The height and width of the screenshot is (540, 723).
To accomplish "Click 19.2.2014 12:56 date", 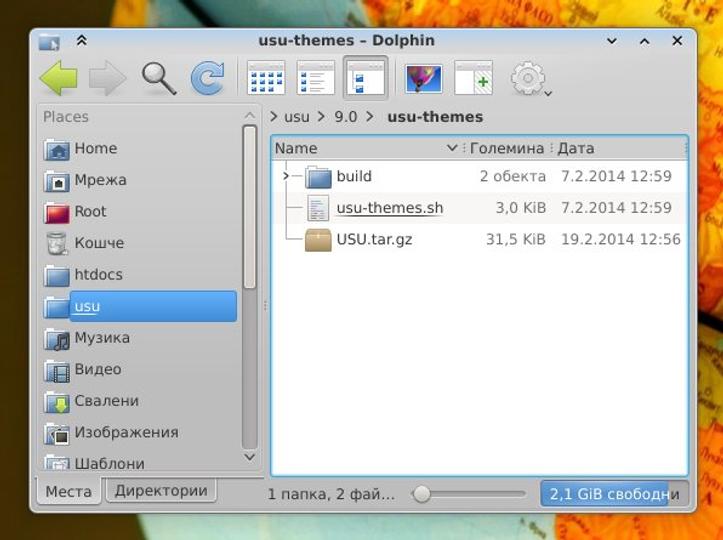I will tap(621, 240).
